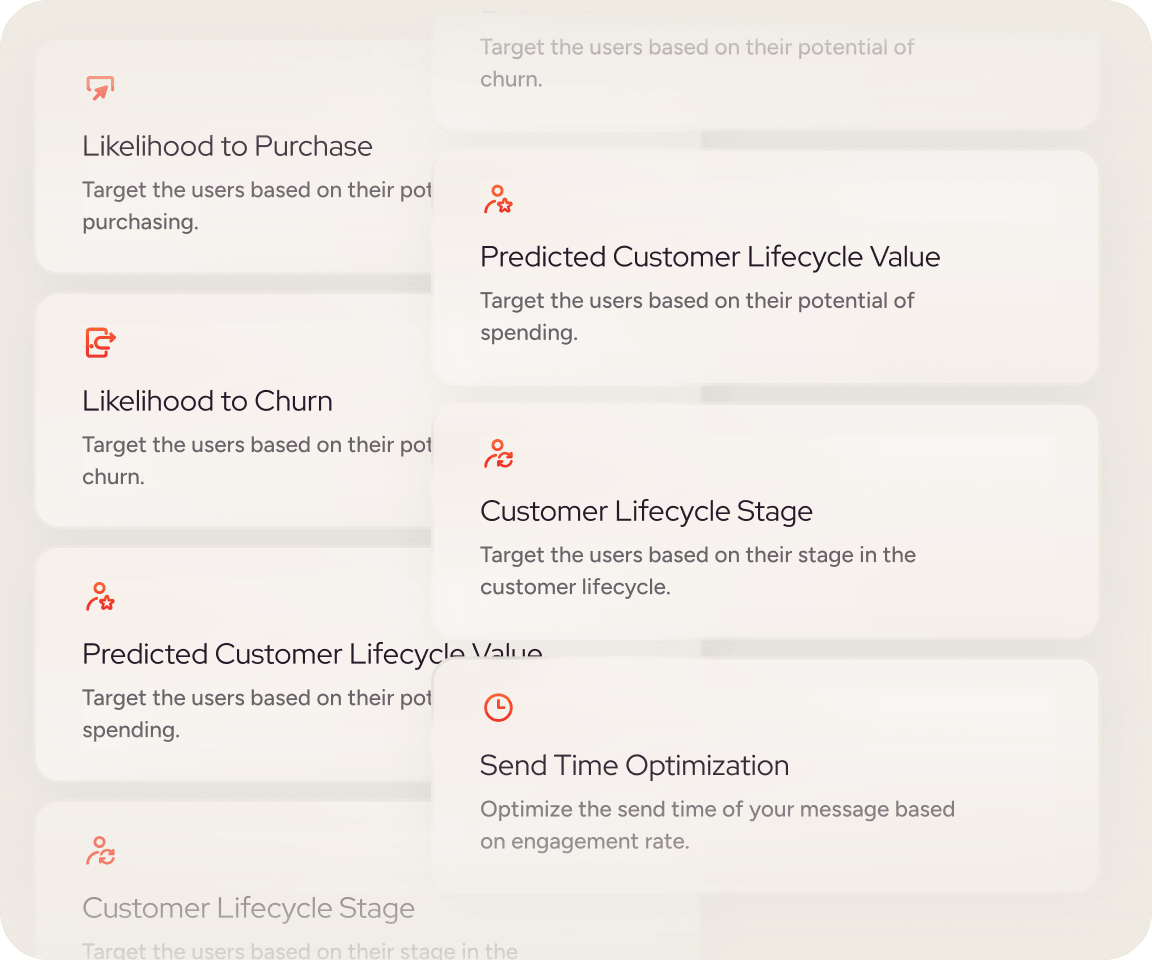Click the faded "potential of churn" text at top
Viewport: 1152px width, 960px height.
tap(697, 62)
